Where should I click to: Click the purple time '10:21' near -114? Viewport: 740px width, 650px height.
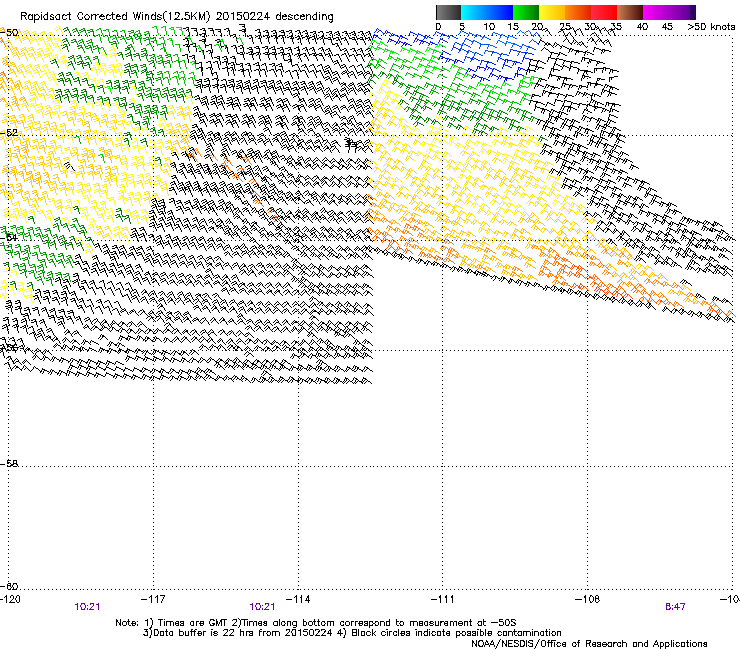click(x=262, y=607)
